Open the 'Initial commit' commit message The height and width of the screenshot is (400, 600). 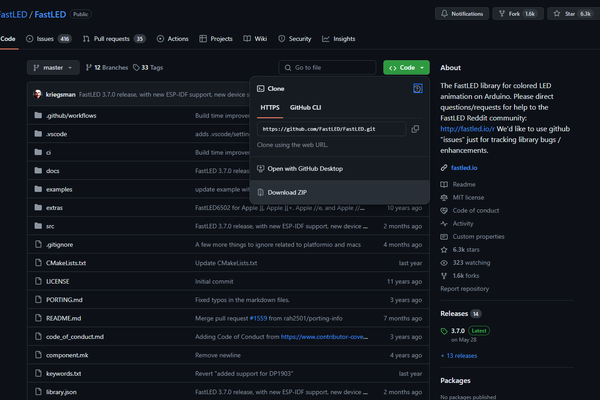tap(214, 281)
